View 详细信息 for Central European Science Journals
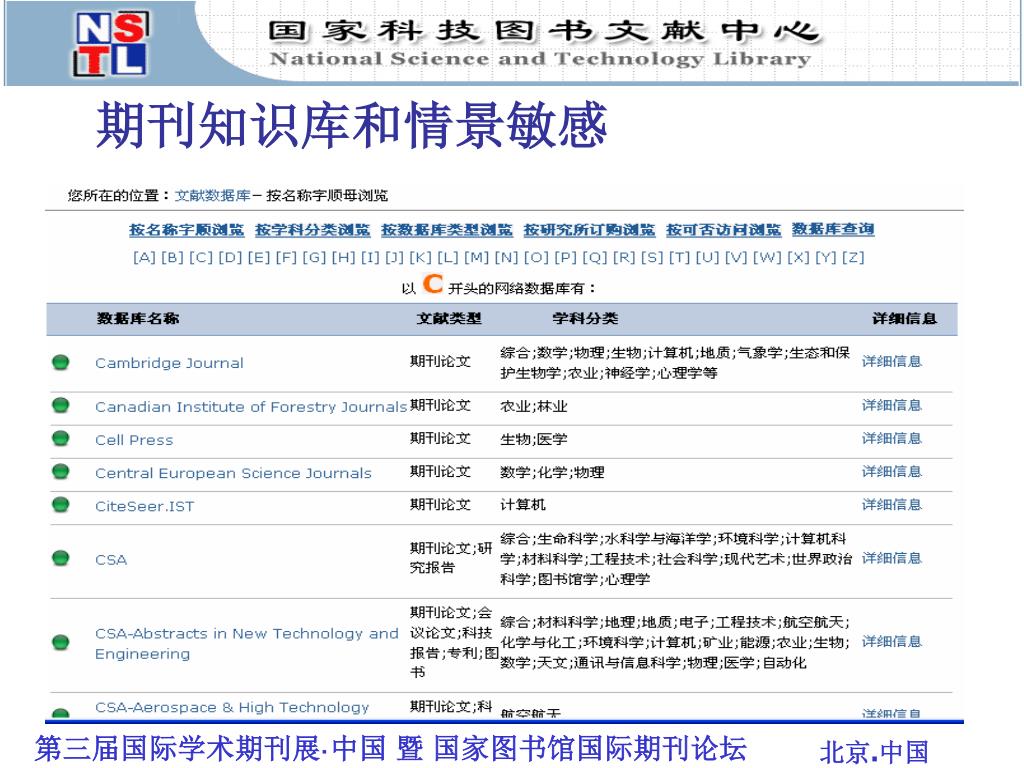Viewport: 1024px width, 768px height. 891,472
